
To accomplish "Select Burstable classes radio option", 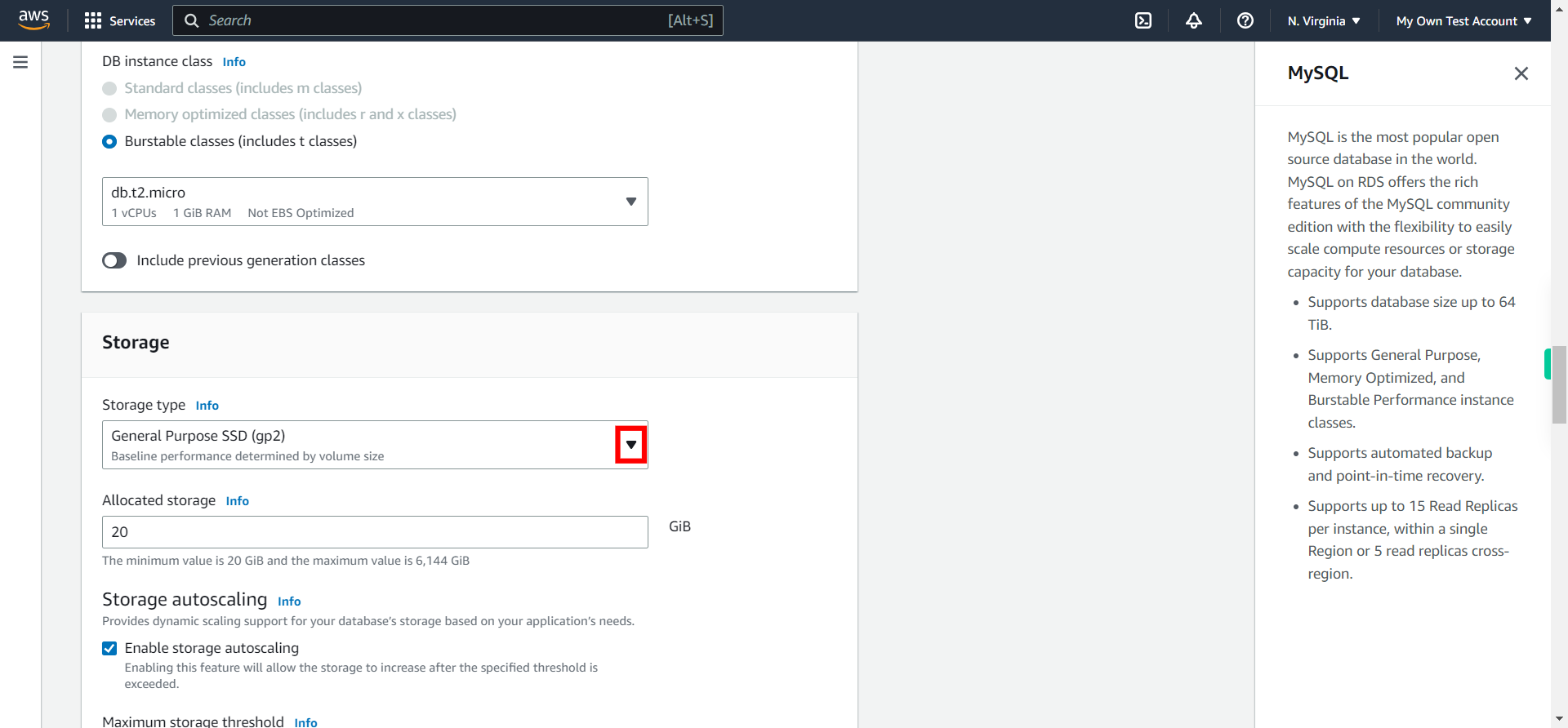I will point(109,141).
